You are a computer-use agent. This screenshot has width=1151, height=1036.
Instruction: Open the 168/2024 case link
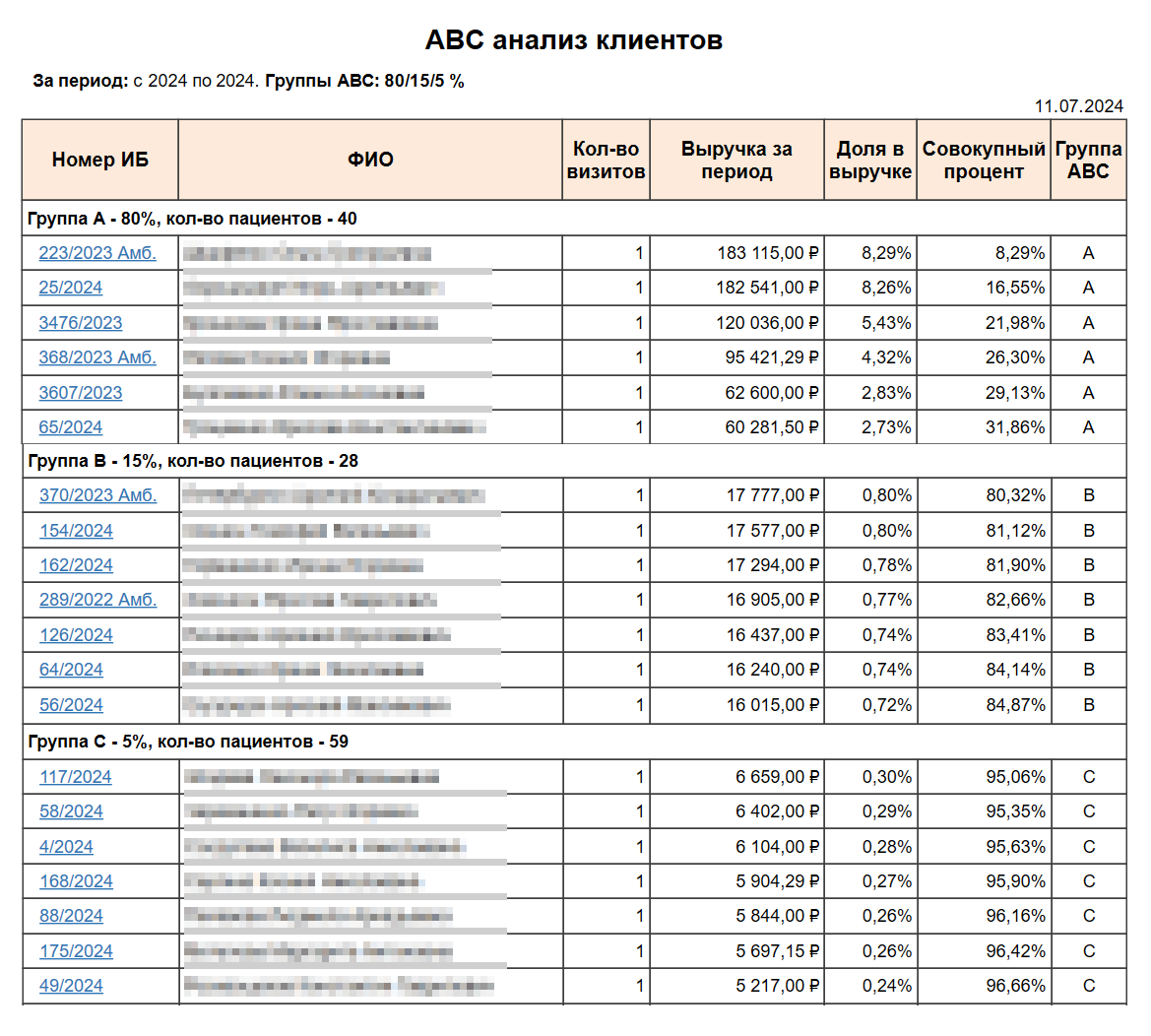coord(76,881)
